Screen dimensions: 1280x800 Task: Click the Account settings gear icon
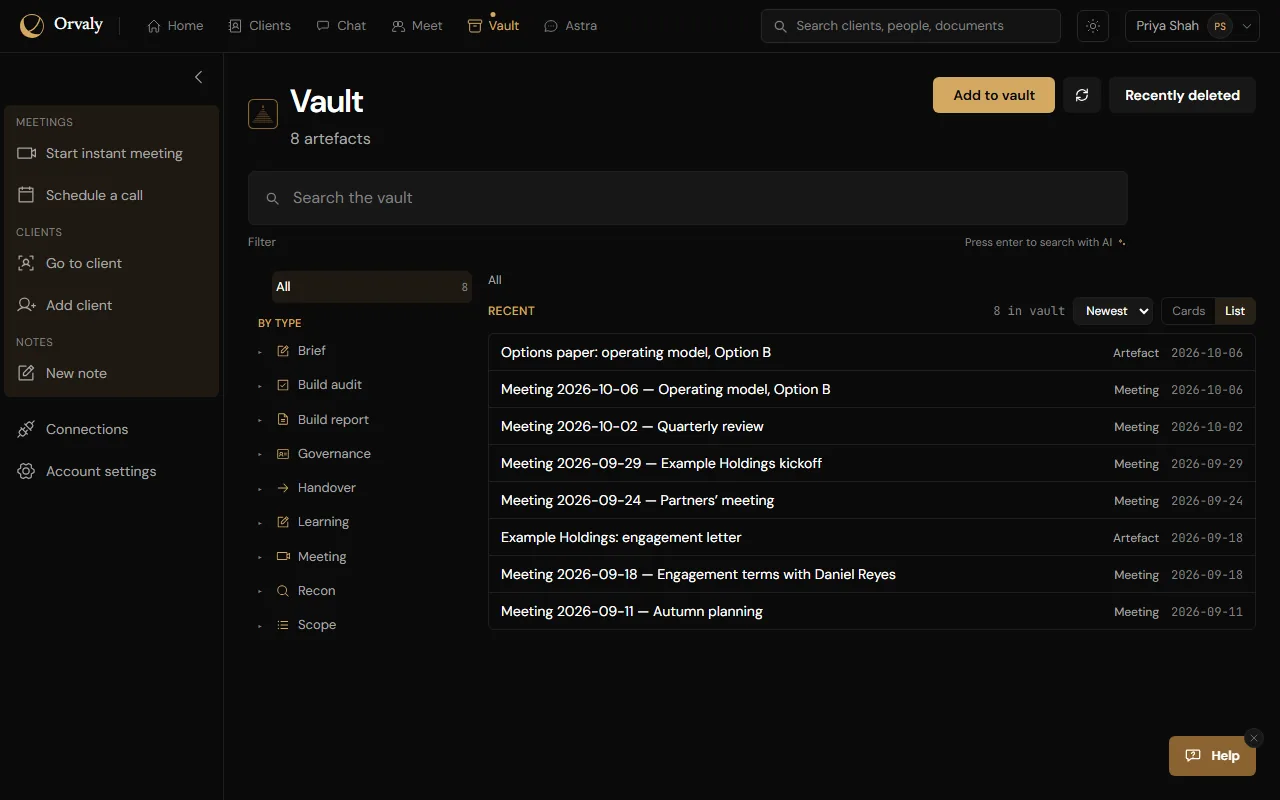pos(27,471)
